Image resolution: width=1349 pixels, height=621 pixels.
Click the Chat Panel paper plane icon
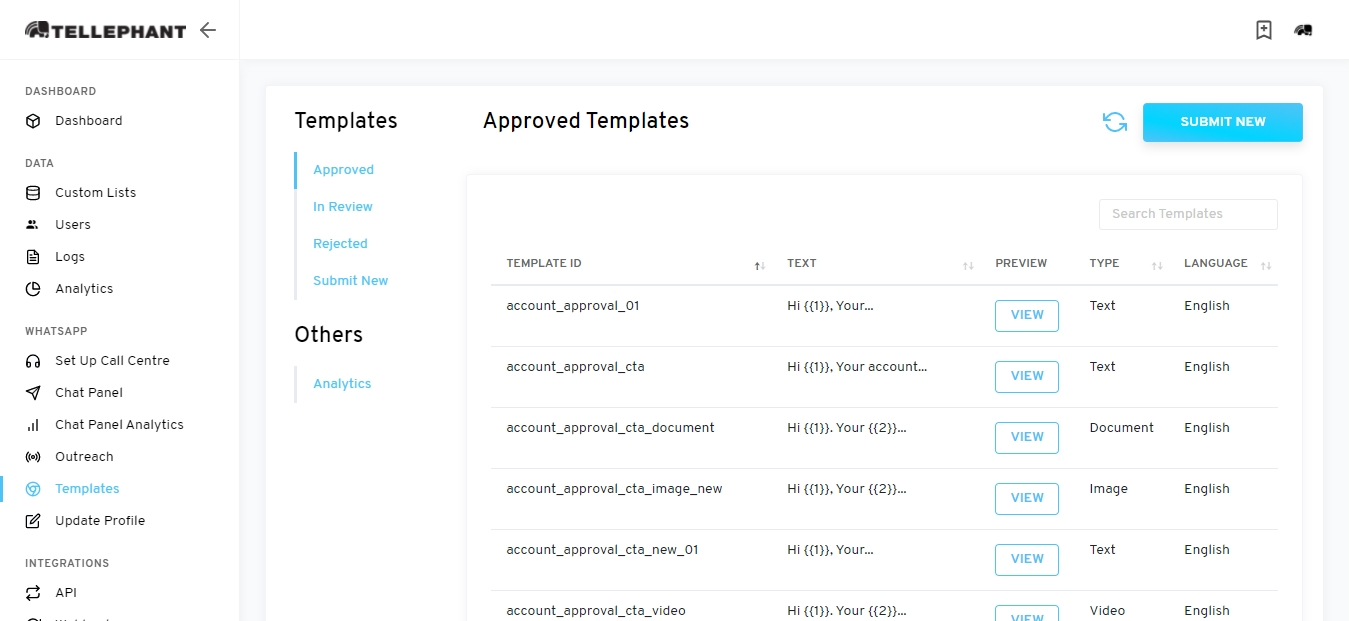point(33,393)
